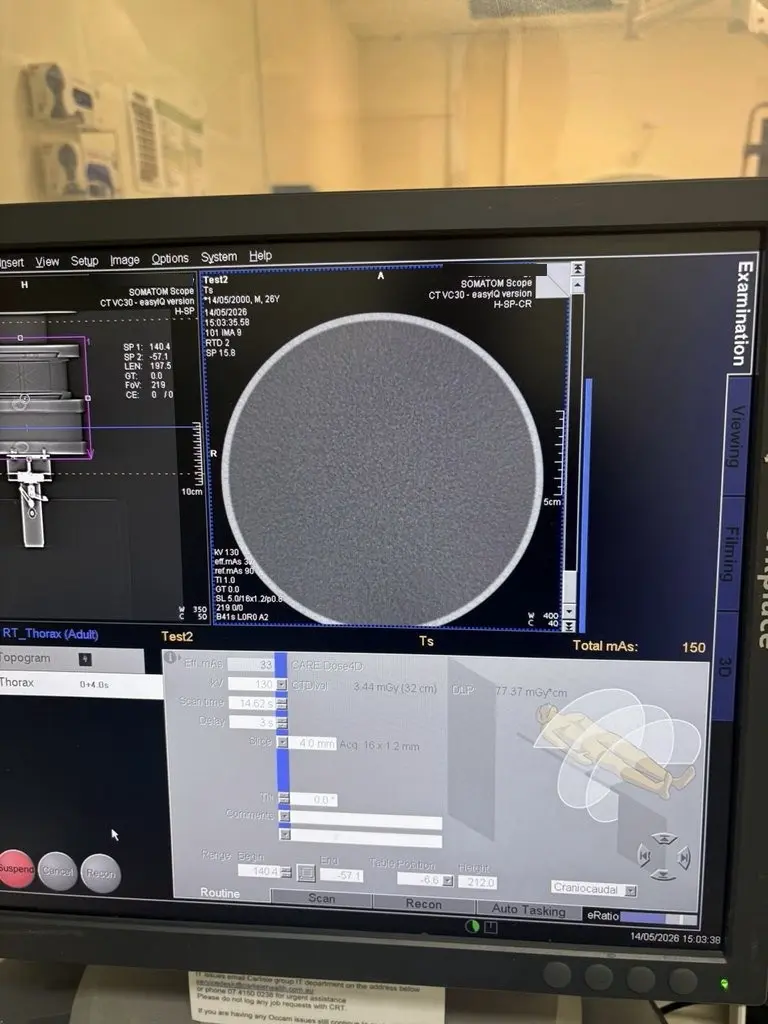Open the Craniocaudal direction dropdown
The height and width of the screenshot is (1024, 768).
(631, 890)
